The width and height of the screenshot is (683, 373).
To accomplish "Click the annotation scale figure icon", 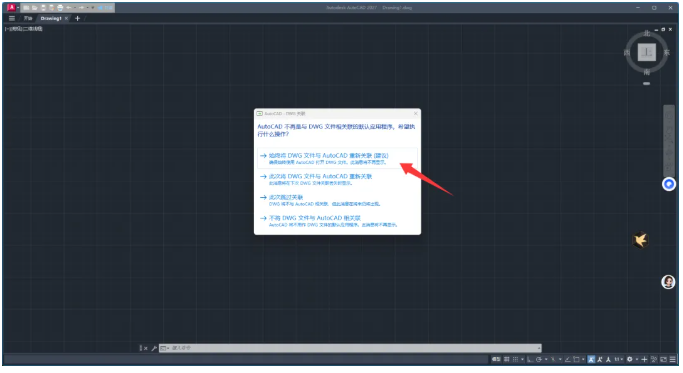I will pos(608,359).
